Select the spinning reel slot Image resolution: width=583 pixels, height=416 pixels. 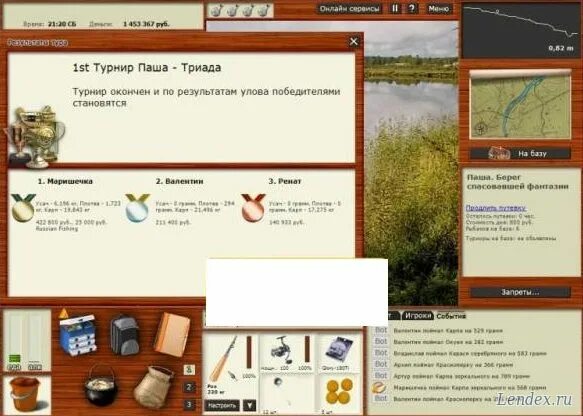coord(287,353)
